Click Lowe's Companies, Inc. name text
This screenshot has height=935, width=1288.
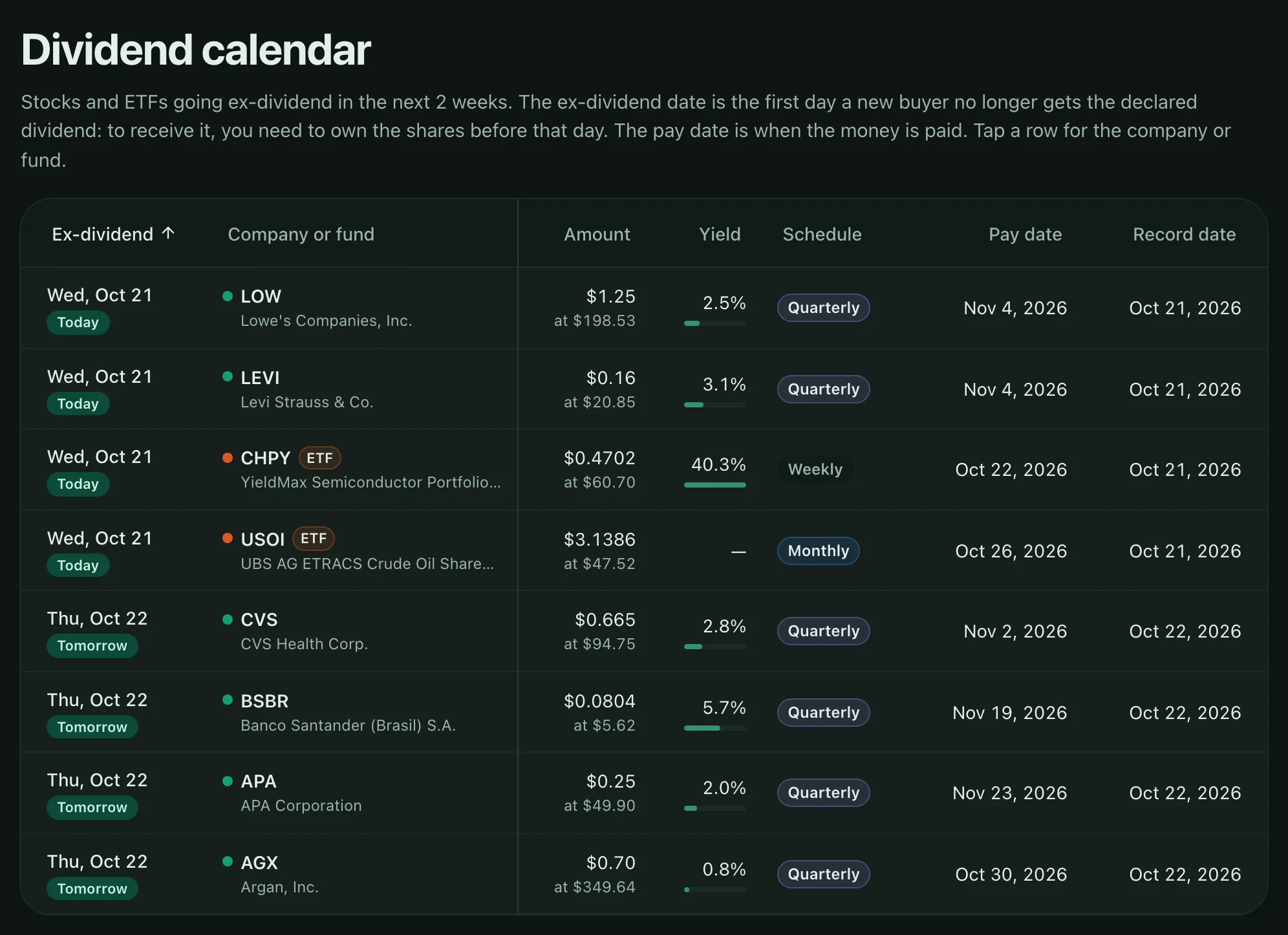(326, 321)
